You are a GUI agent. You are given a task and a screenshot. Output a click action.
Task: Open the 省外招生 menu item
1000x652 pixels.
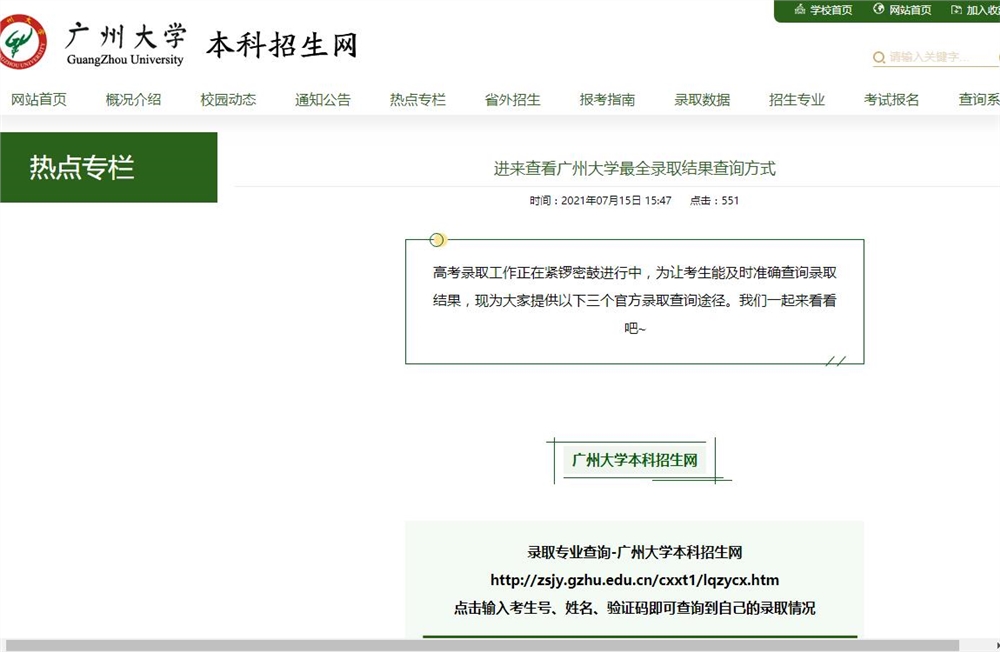(513, 100)
